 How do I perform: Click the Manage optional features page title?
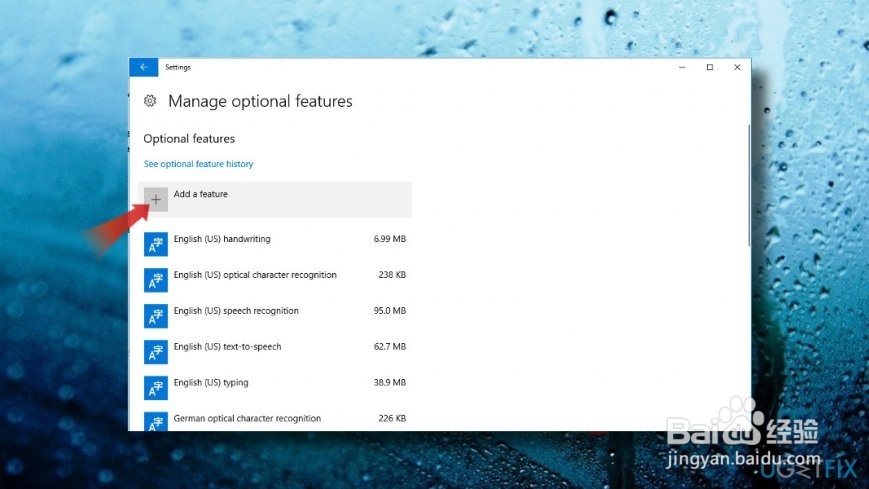point(260,101)
